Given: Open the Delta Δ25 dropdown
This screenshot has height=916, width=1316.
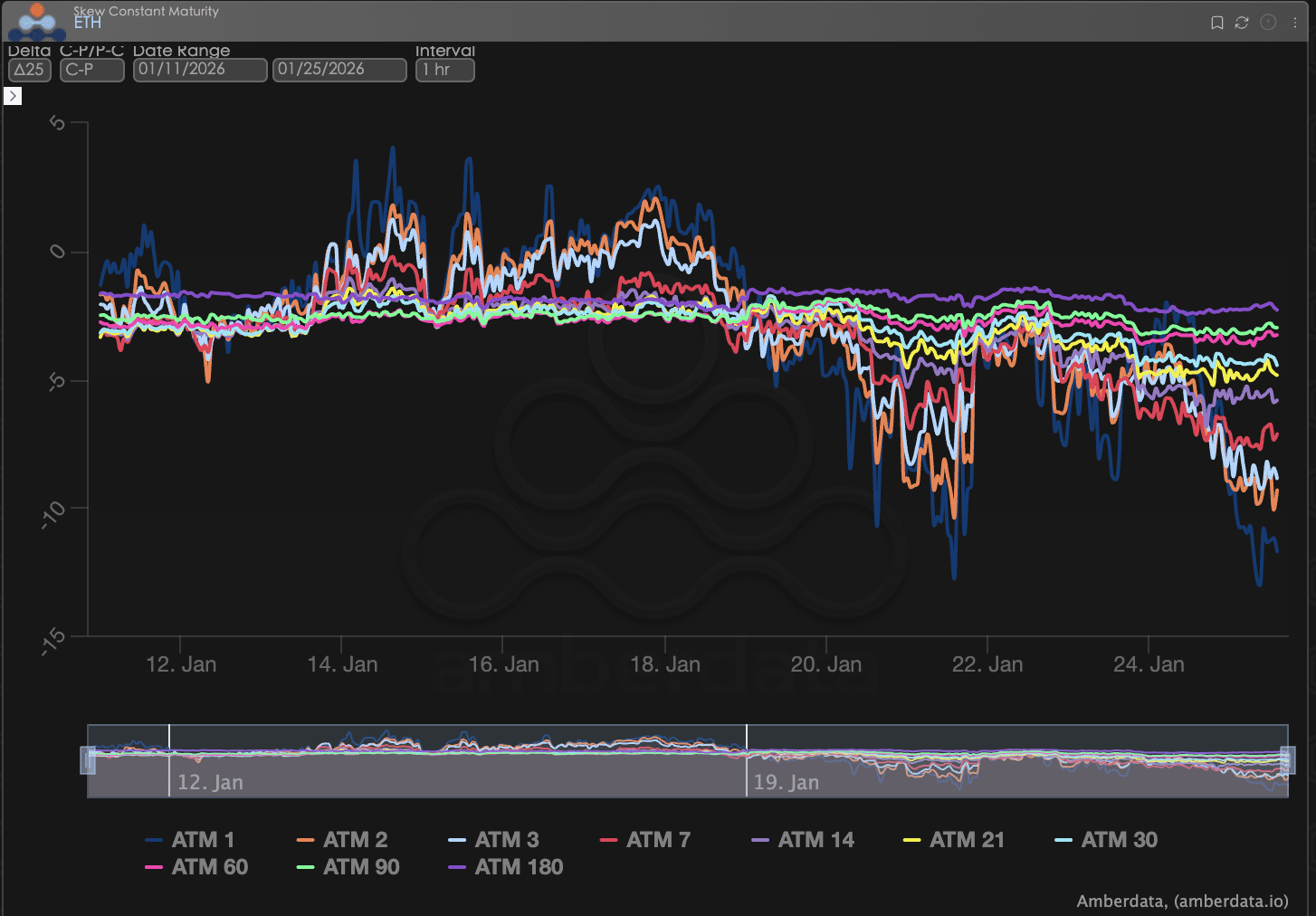Looking at the screenshot, I should click(x=30, y=70).
